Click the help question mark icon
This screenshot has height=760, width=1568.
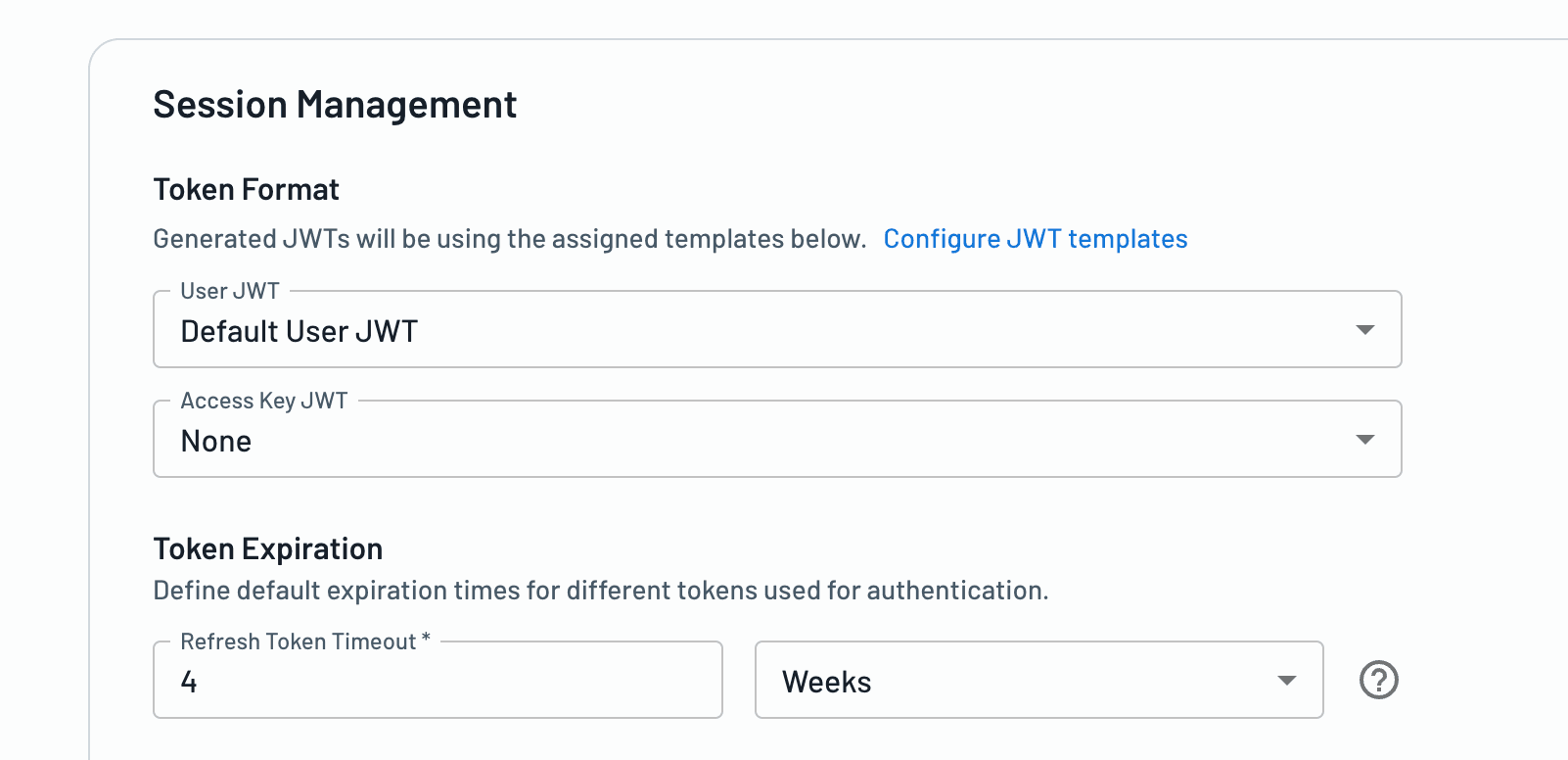(1378, 680)
